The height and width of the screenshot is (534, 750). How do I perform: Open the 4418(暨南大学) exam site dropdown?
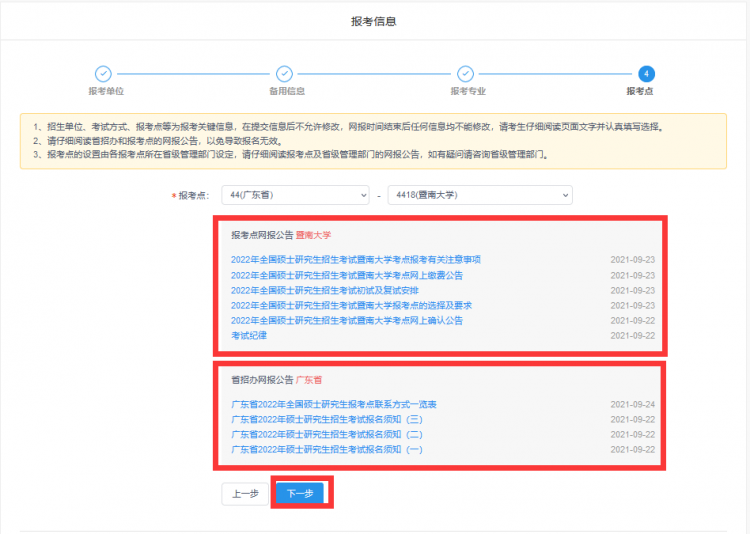[480, 195]
